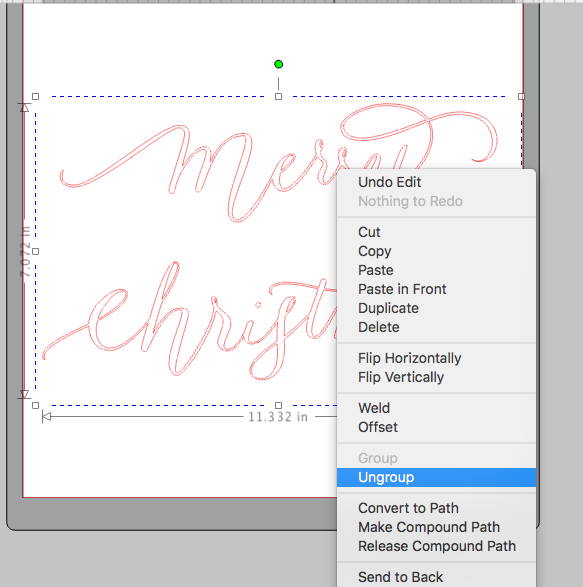Click Duplicate in the context menu
The height and width of the screenshot is (587, 583).
(x=436, y=308)
